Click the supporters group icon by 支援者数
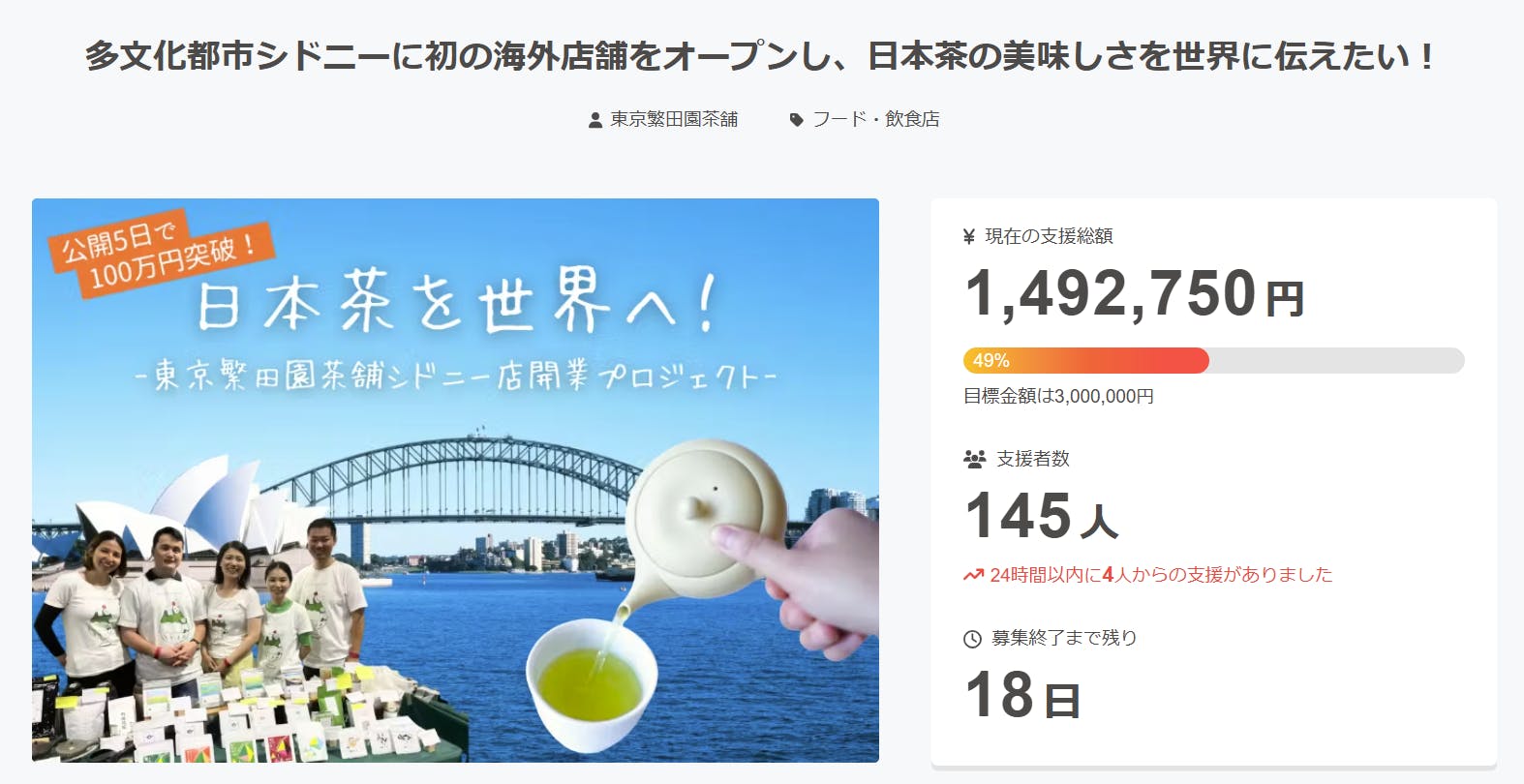The image size is (1524, 784). [x=974, y=459]
